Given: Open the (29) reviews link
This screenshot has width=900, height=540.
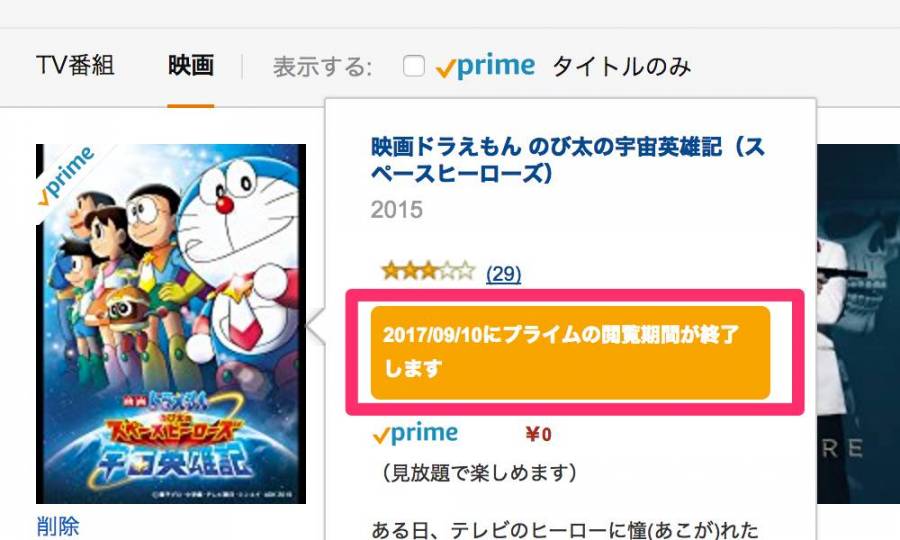Looking at the screenshot, I should click(x=503, y=274).
